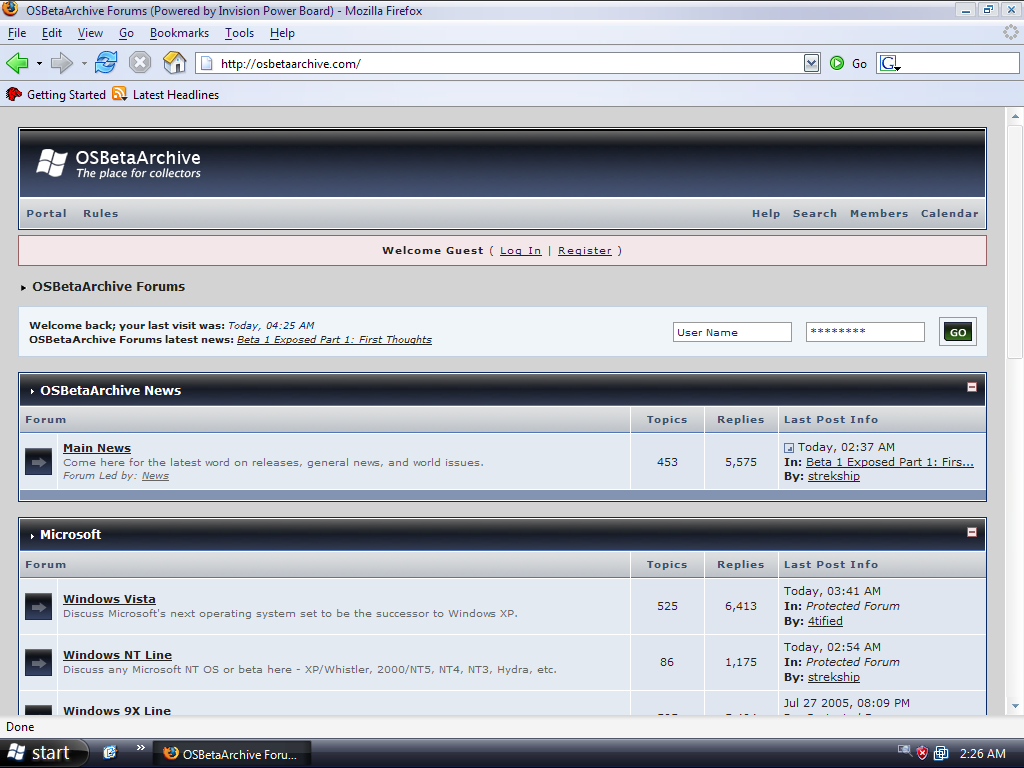Expand hidden quick launch items chevron
The height and width of the screenshot is (768, 1024).
click(140, 748)
